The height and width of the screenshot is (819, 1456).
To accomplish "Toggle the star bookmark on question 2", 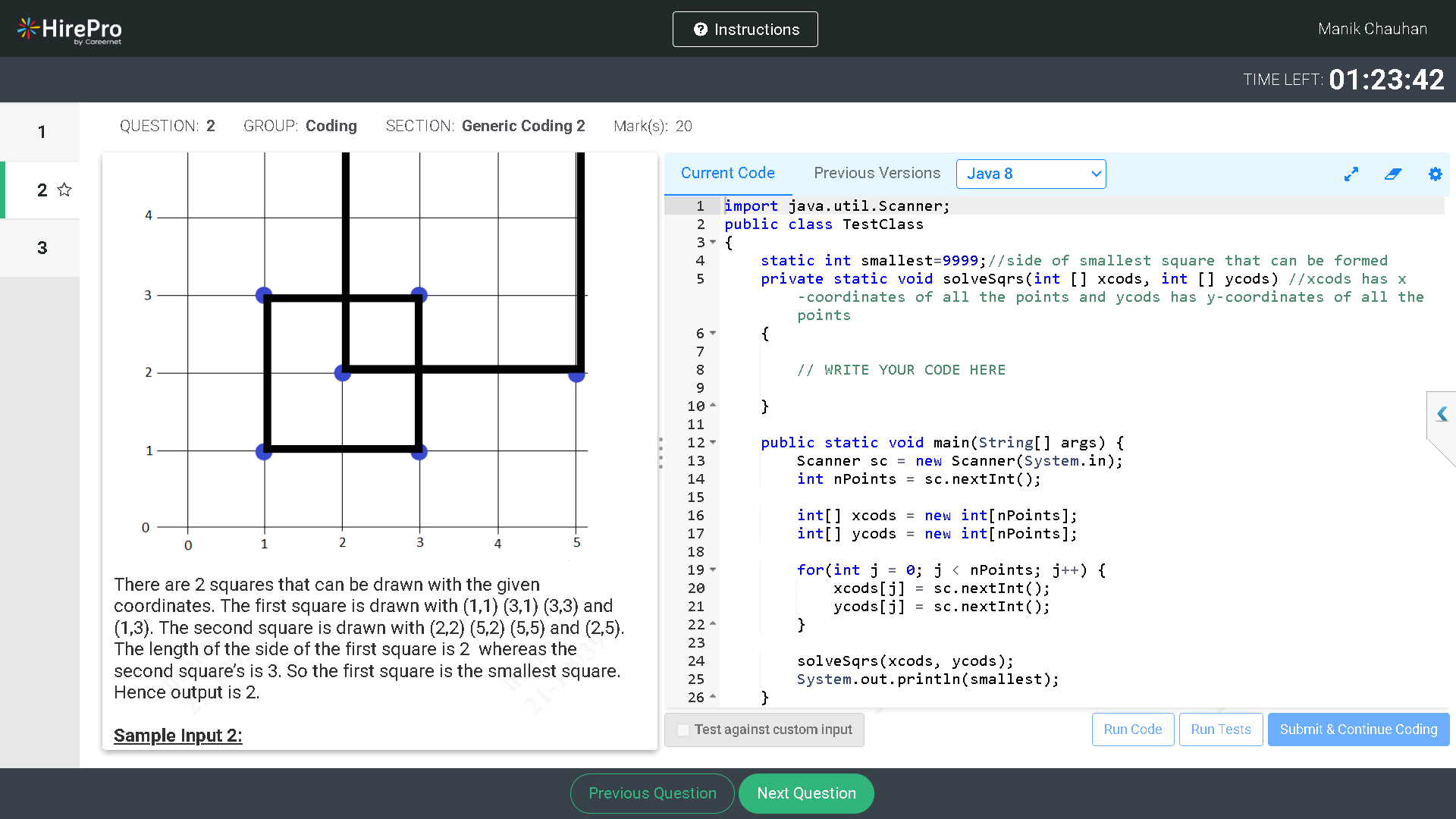I will (x=64, y=190).
